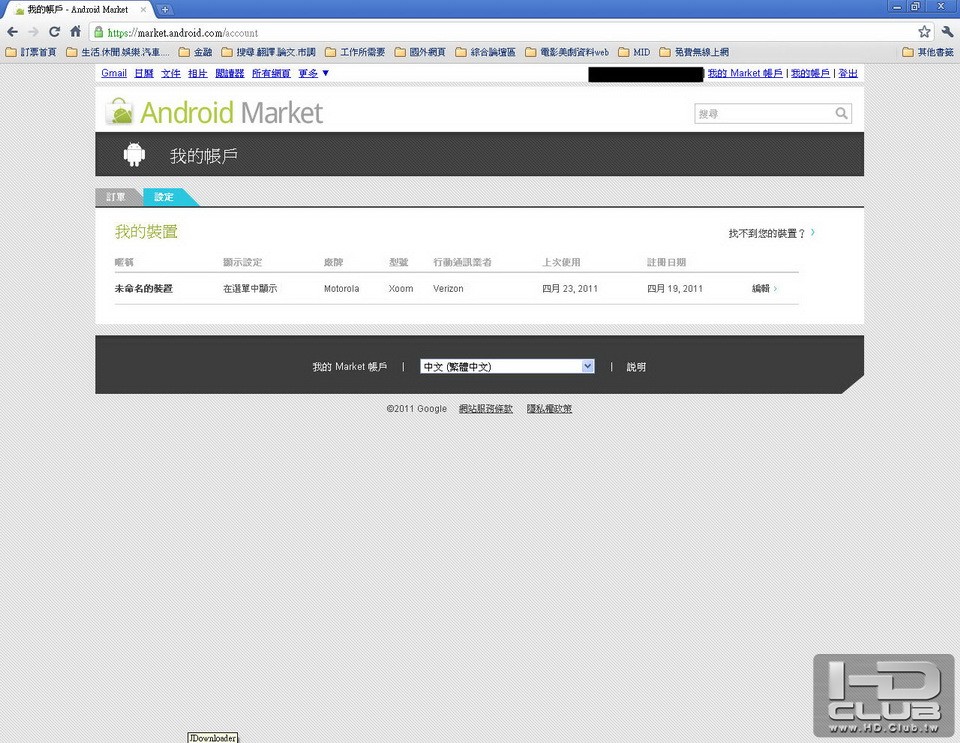This screenshot has height=743, width=960.
Task: Click the address bar URL
Action: [182, 33]
